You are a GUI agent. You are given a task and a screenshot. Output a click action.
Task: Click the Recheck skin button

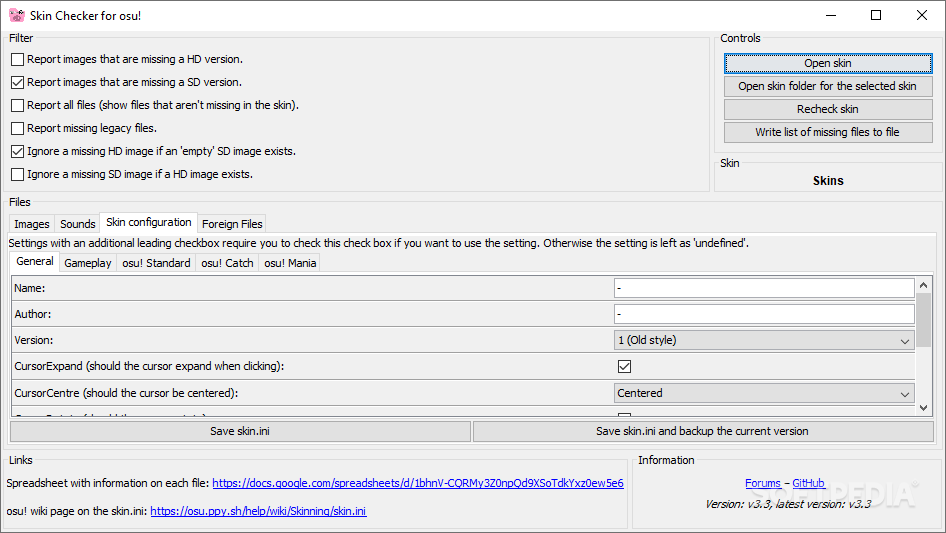tap(828, 109)
